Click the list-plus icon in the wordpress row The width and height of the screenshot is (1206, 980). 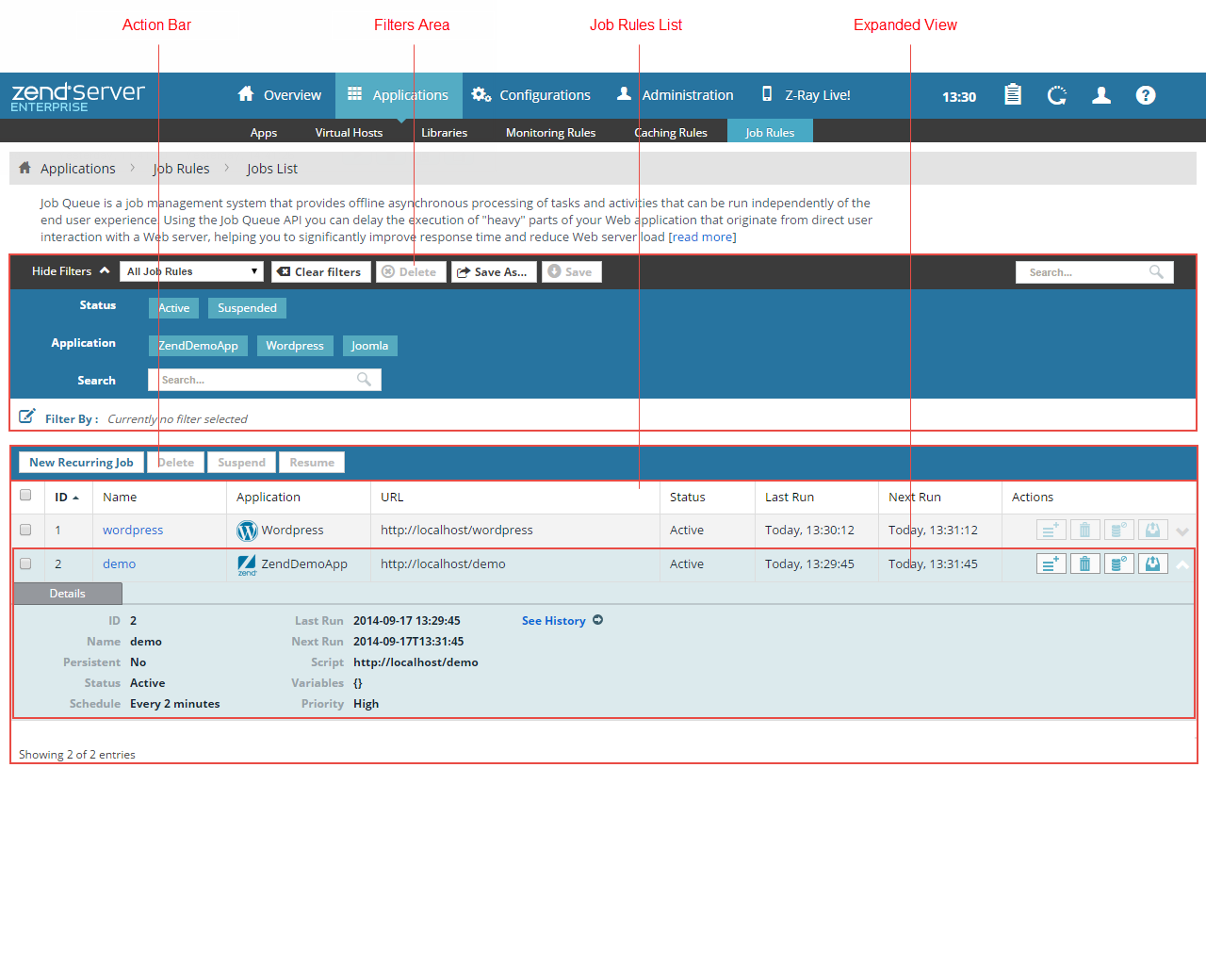click(x=1051, y=530)
